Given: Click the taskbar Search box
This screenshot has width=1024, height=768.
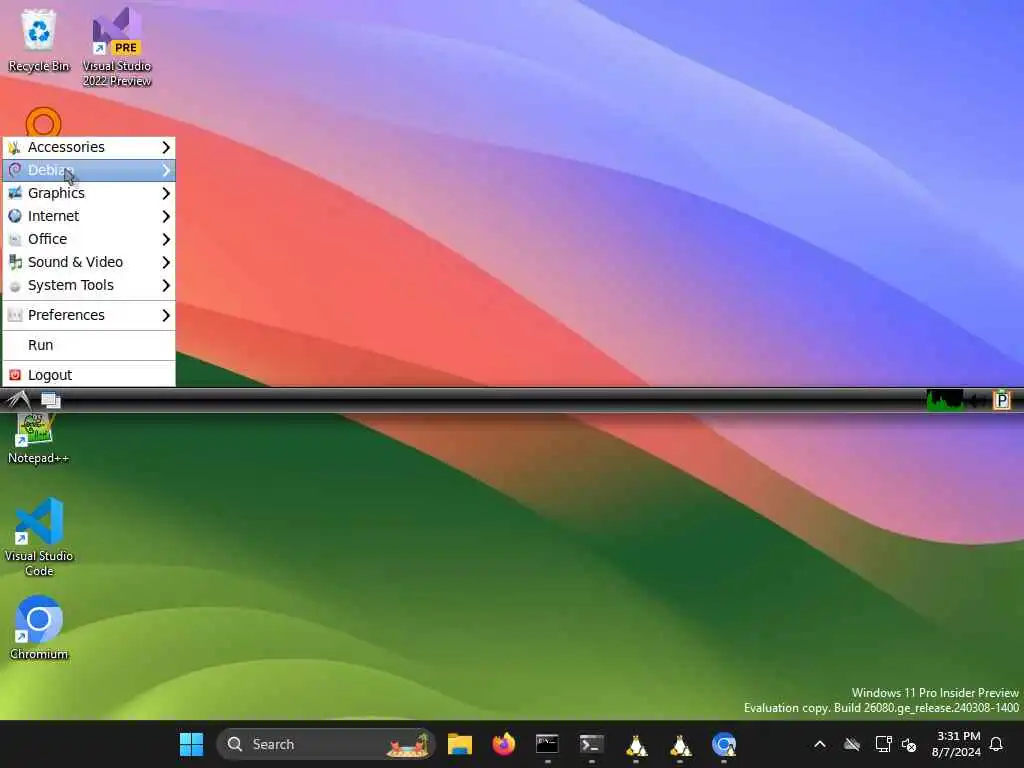Looking at the screenshot, I should [326, 744].
